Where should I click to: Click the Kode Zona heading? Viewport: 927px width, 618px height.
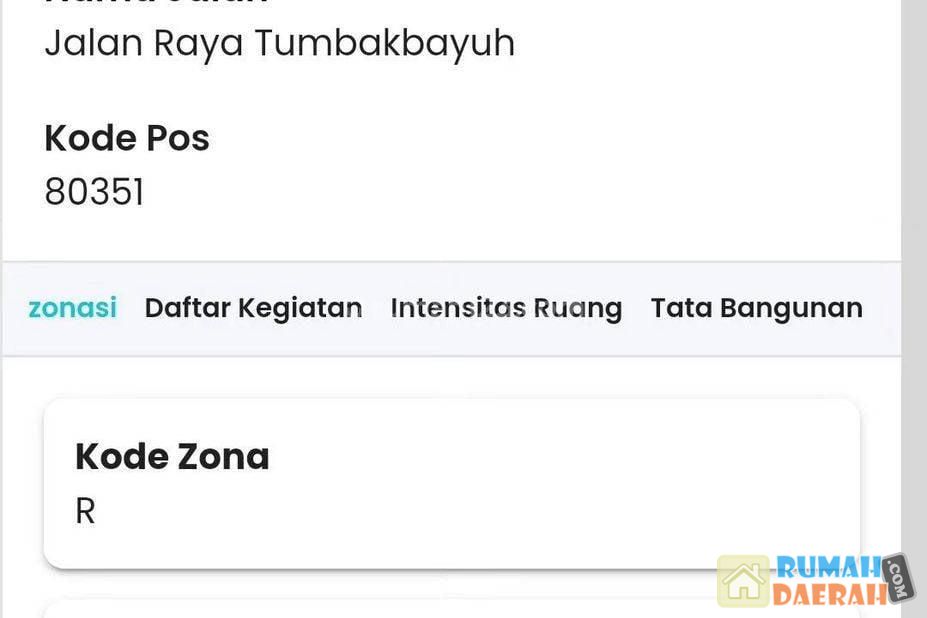click(172, 456)
